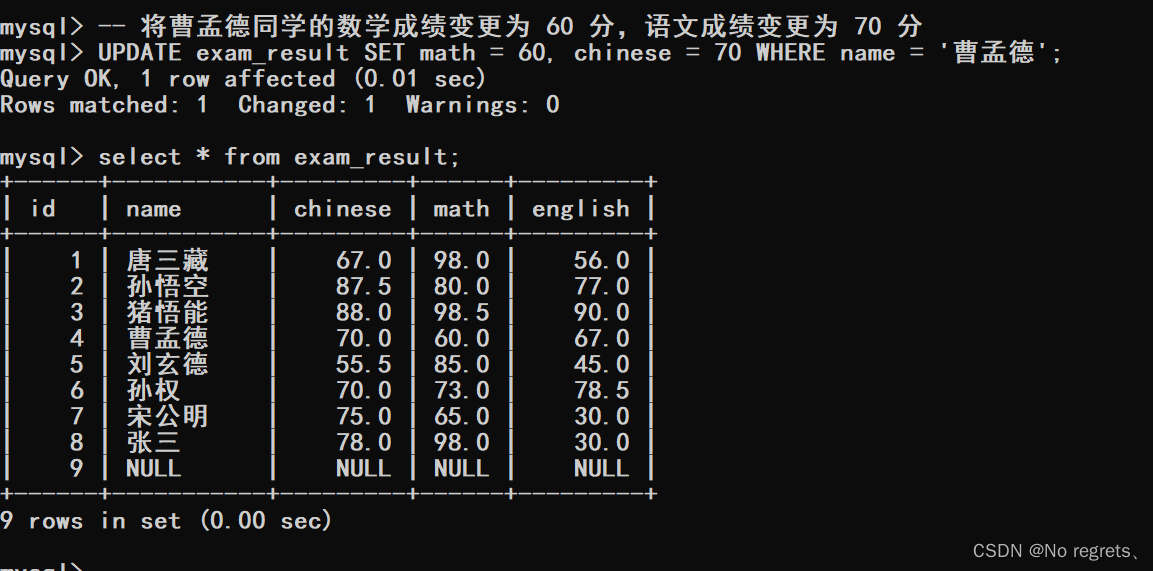Select 曹孟德 in the table's name column
The height and width of the screenshot is (571, 1153).
167,338
